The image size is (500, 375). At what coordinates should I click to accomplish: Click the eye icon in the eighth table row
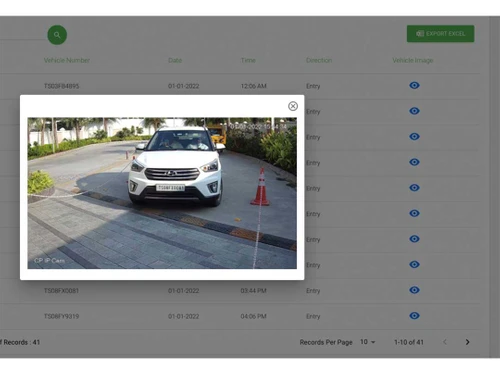coord(414,264)
